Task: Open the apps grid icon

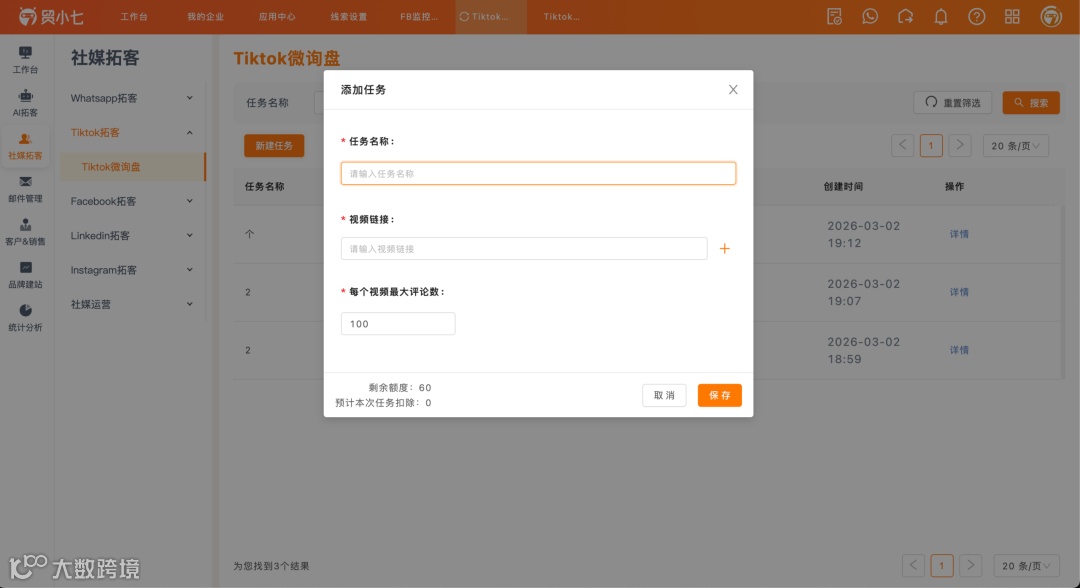Action: (1012, 17)
